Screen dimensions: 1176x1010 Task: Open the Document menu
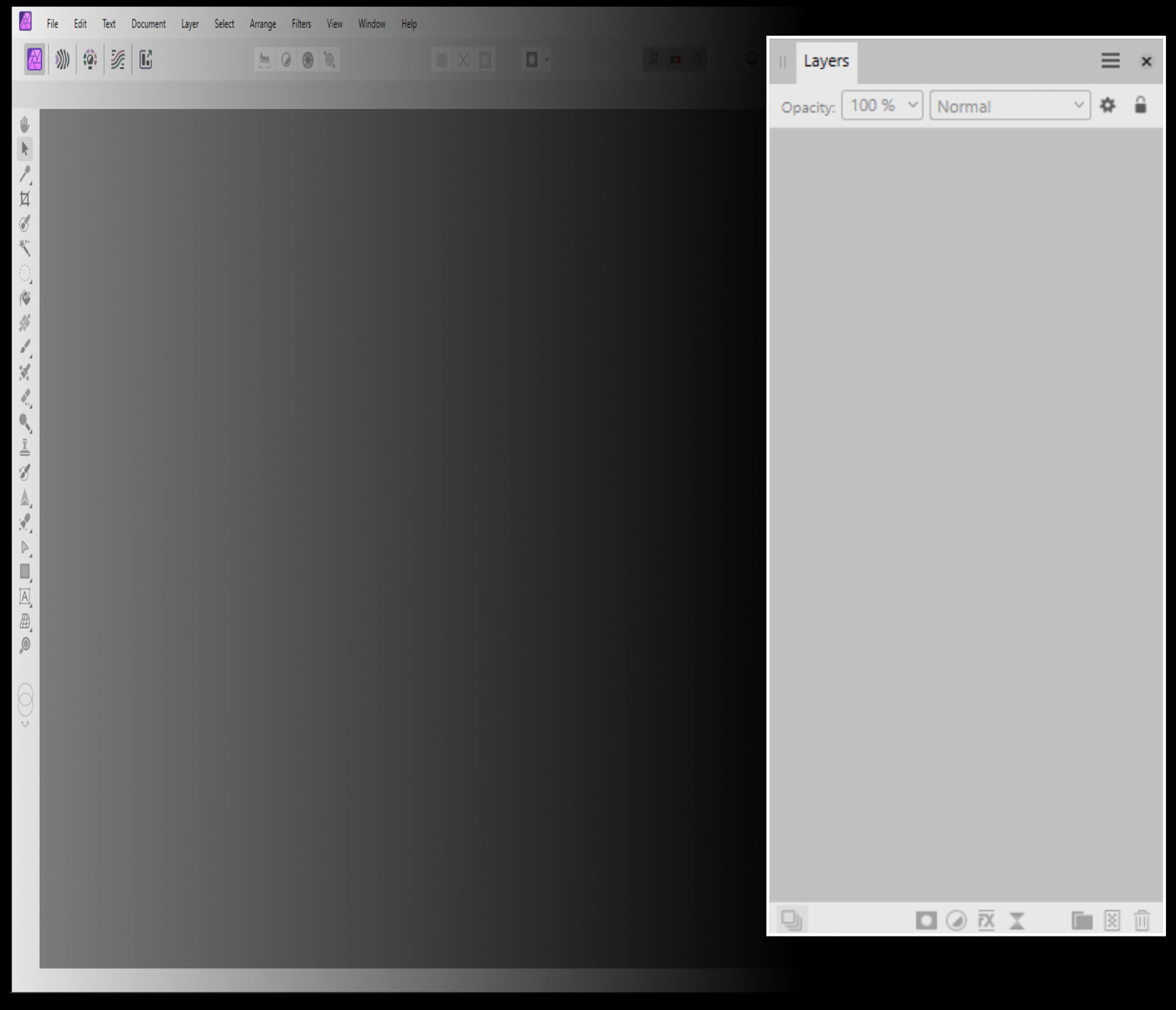click(x=148, y=24)
